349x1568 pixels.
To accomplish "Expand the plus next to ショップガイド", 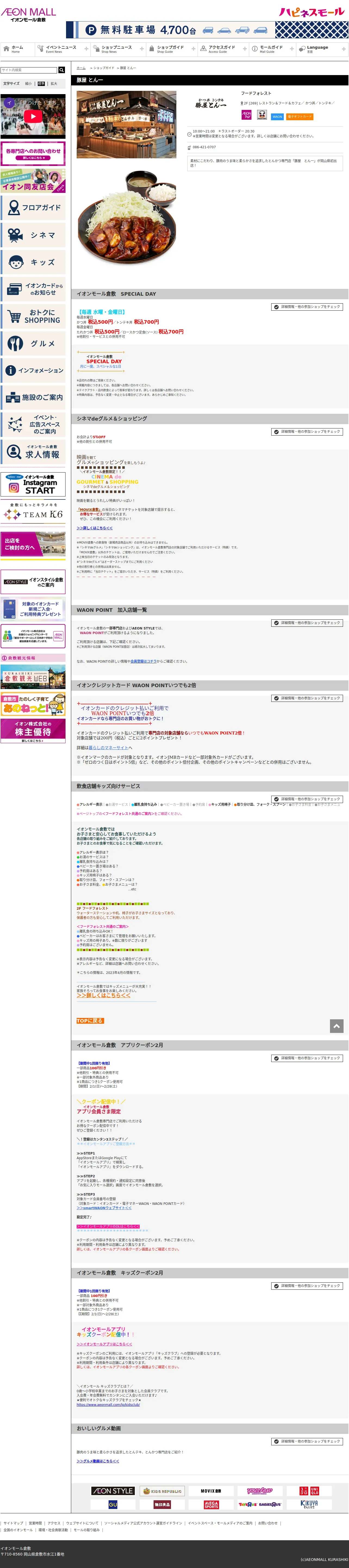I will (x=193, y=49).
